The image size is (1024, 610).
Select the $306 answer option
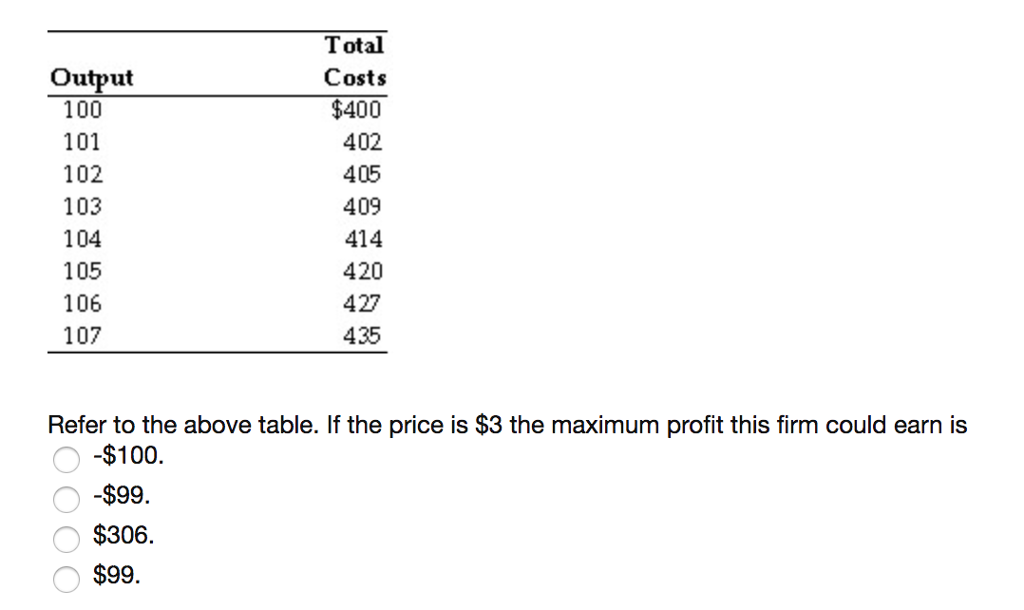[67, 539]
